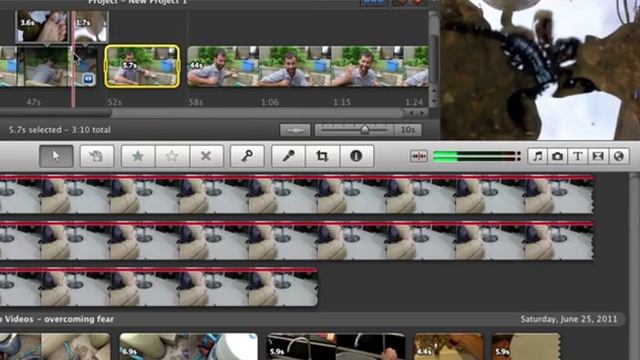640x360 pixels.
Task: Click the second event filmstrip row
Action: pyautogui.click(x=297, y=241)
